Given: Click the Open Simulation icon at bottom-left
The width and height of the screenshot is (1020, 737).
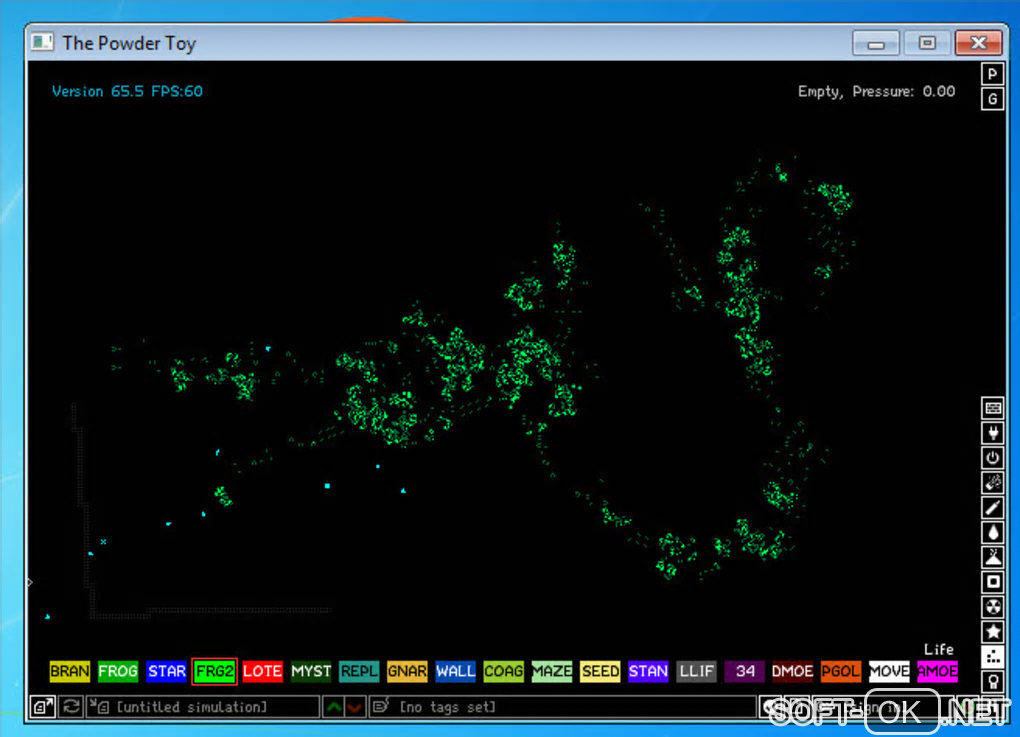Looking at the screenshot, I should point(43,706).
